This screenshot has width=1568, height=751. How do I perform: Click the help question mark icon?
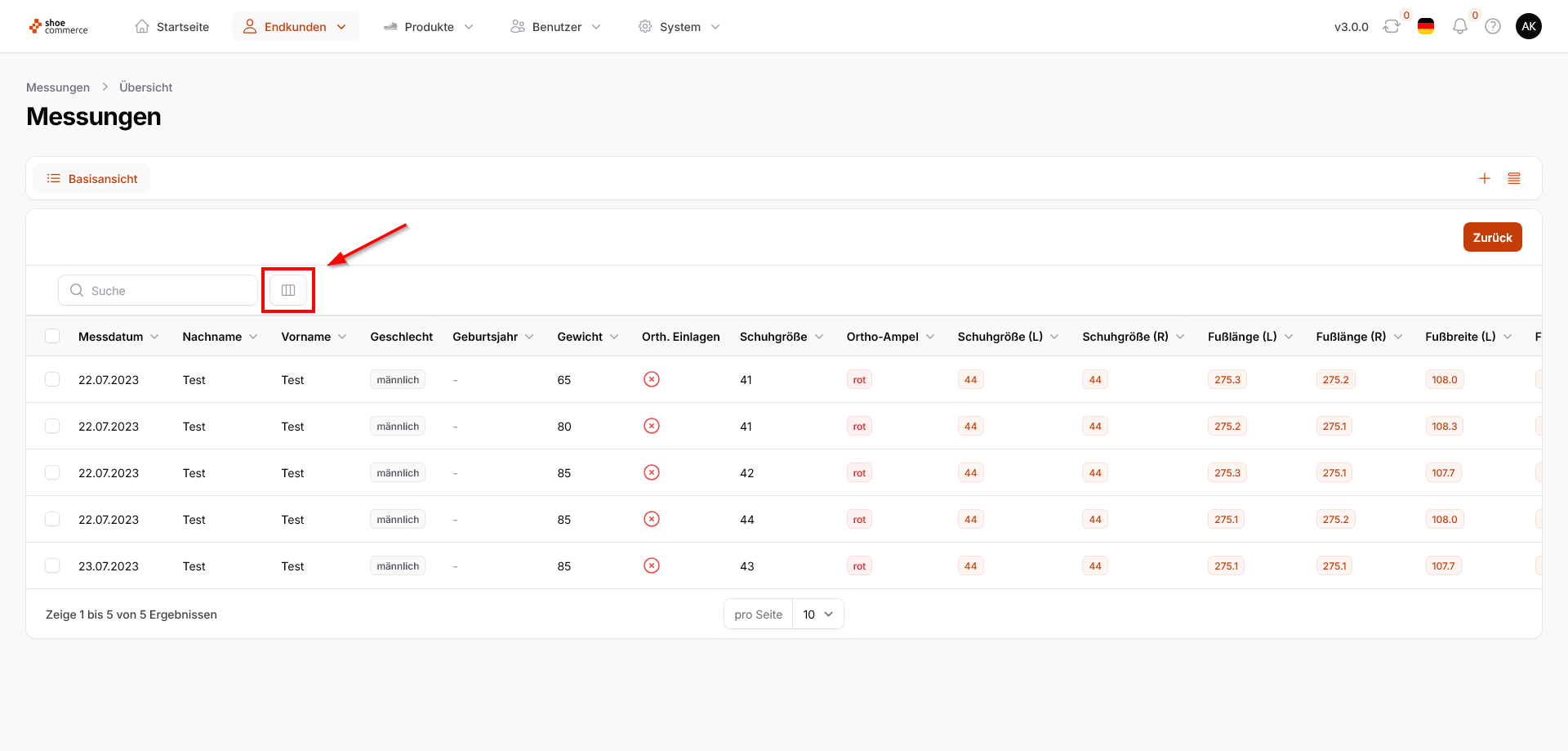click(x=1493, y=26)
